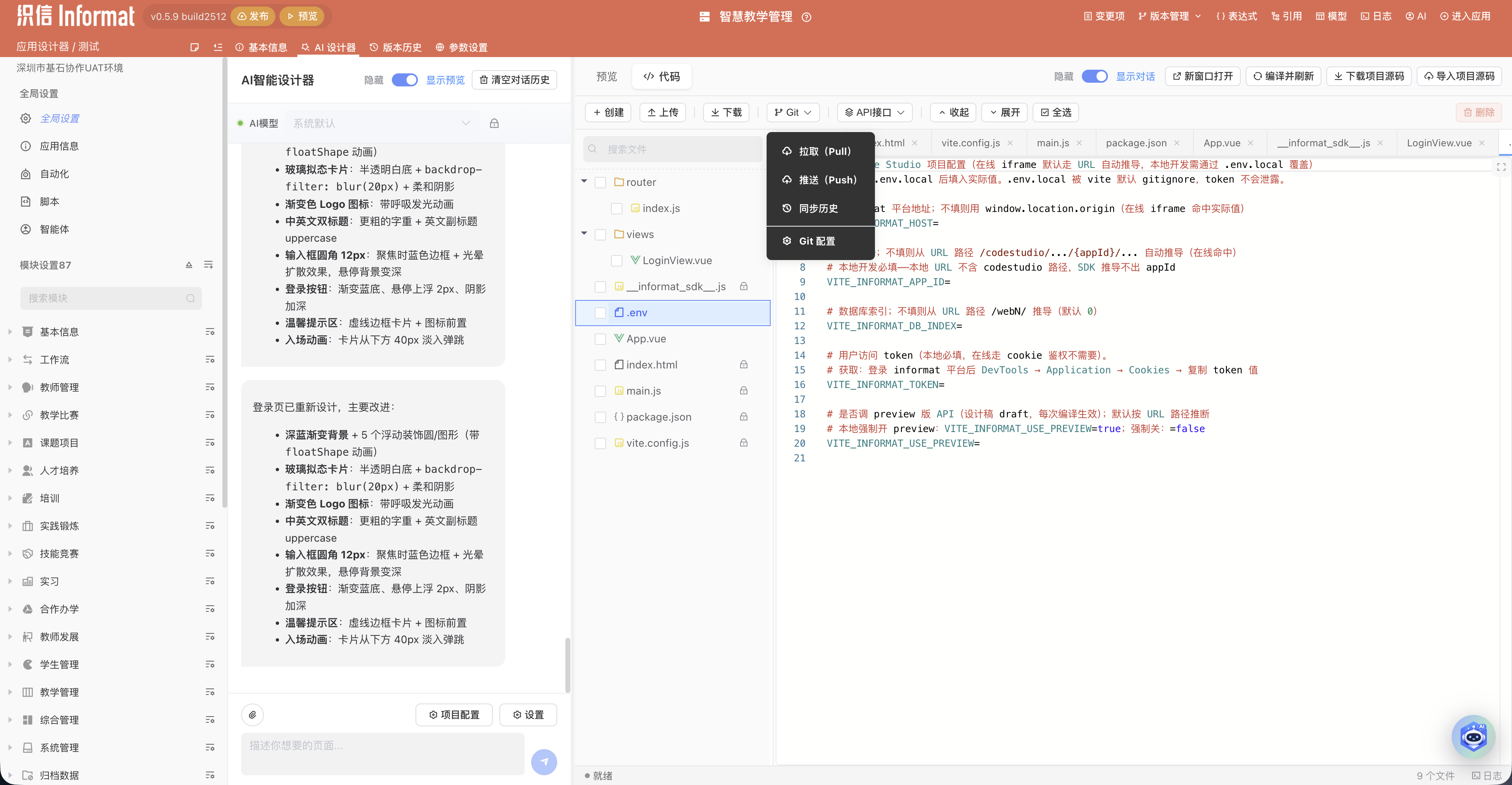Click help icon next to 智慧教学管理
This screenshot has height=785, width=1512.
tap(807, 17)
